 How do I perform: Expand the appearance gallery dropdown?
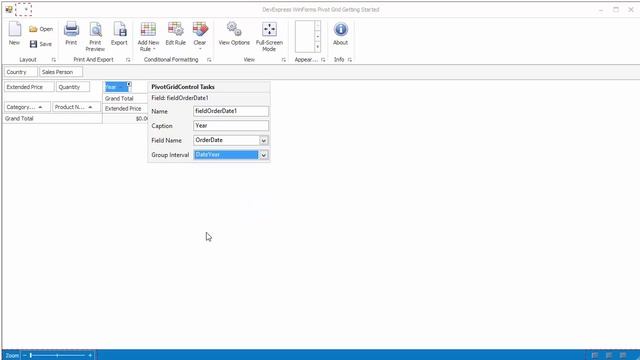(x=318, y=47)
